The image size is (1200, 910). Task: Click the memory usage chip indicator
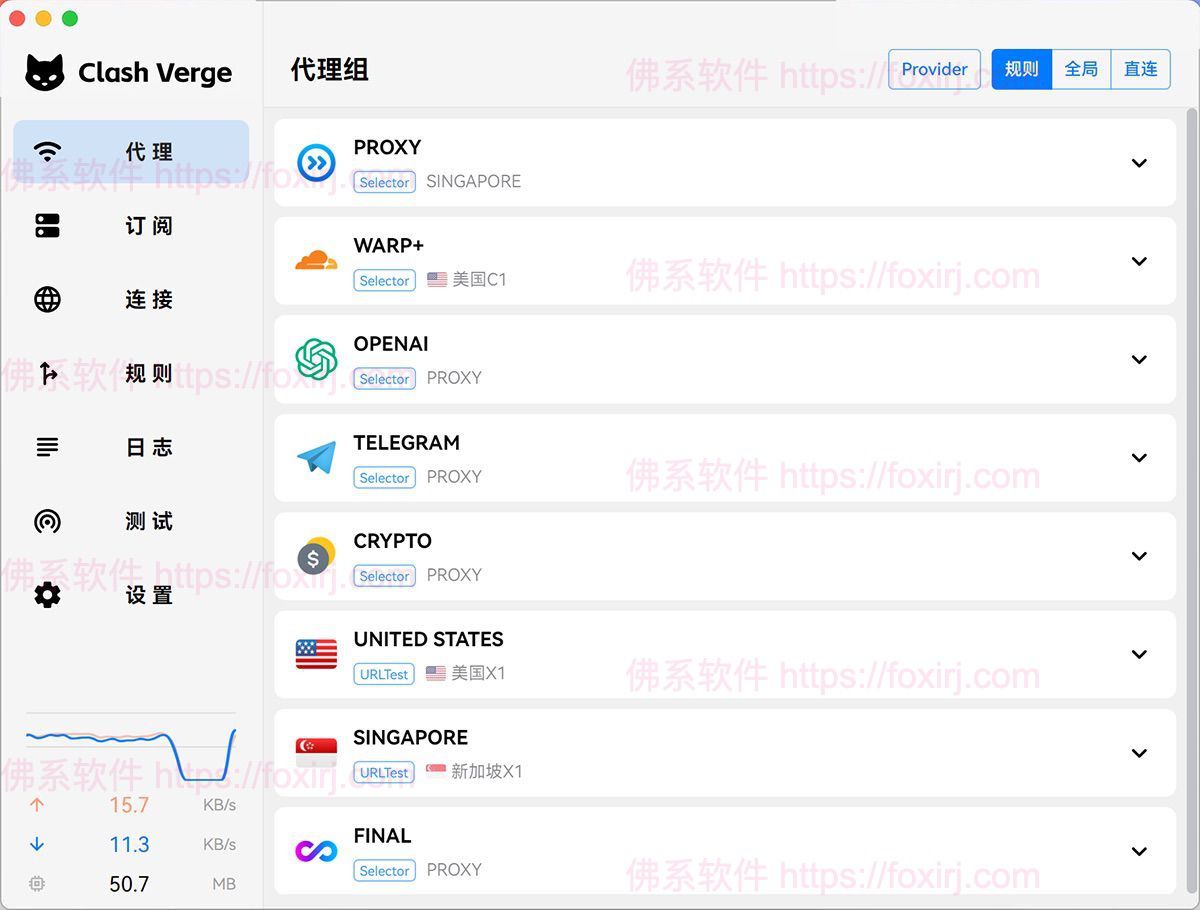coord(38,884)
